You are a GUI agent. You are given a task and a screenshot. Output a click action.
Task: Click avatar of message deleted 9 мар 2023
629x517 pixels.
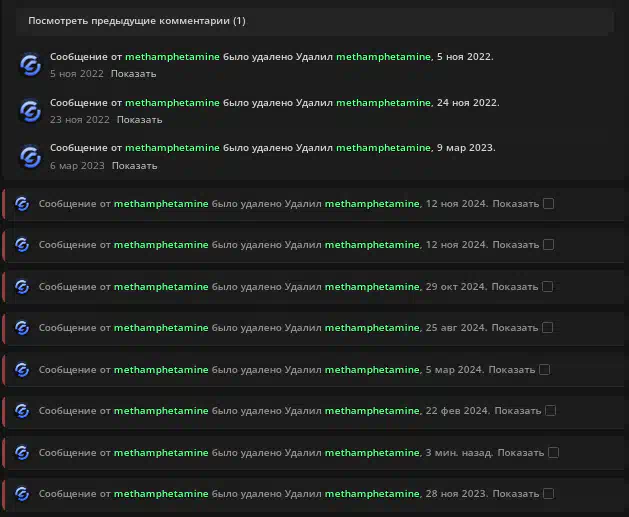tap(30, 157)
